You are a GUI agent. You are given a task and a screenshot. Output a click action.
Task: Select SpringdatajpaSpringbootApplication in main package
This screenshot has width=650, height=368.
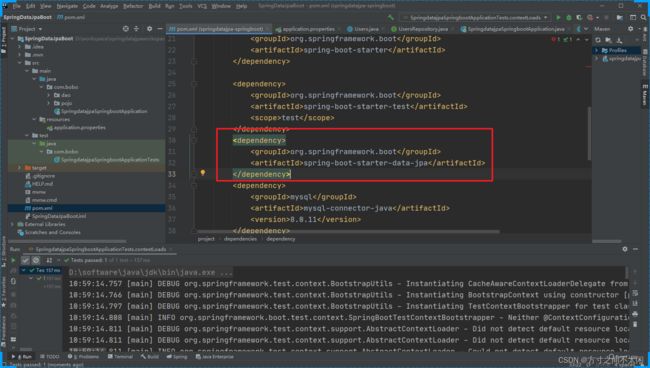click(x=100, y=111)
